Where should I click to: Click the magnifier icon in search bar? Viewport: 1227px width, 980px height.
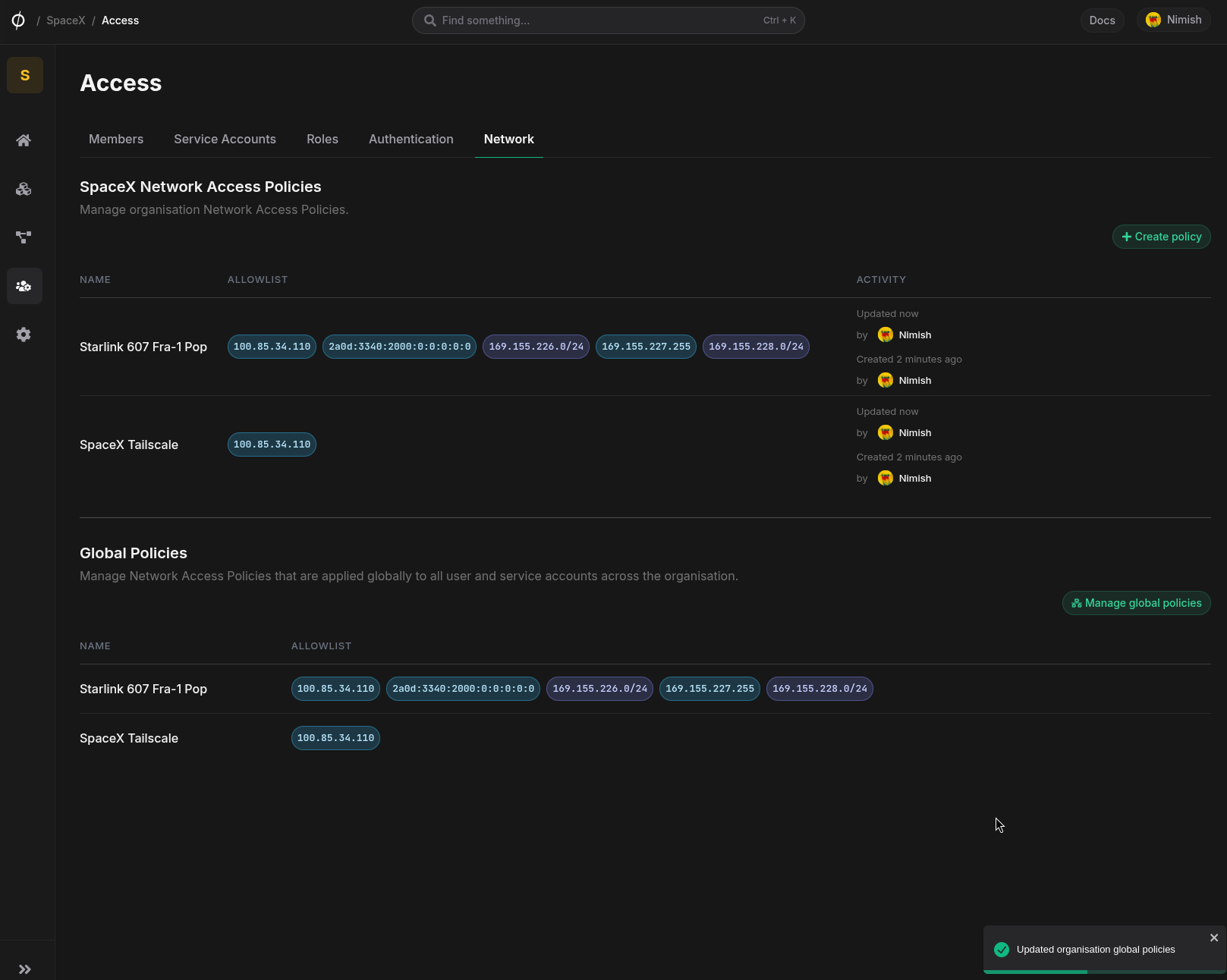[x=429, y=20]
